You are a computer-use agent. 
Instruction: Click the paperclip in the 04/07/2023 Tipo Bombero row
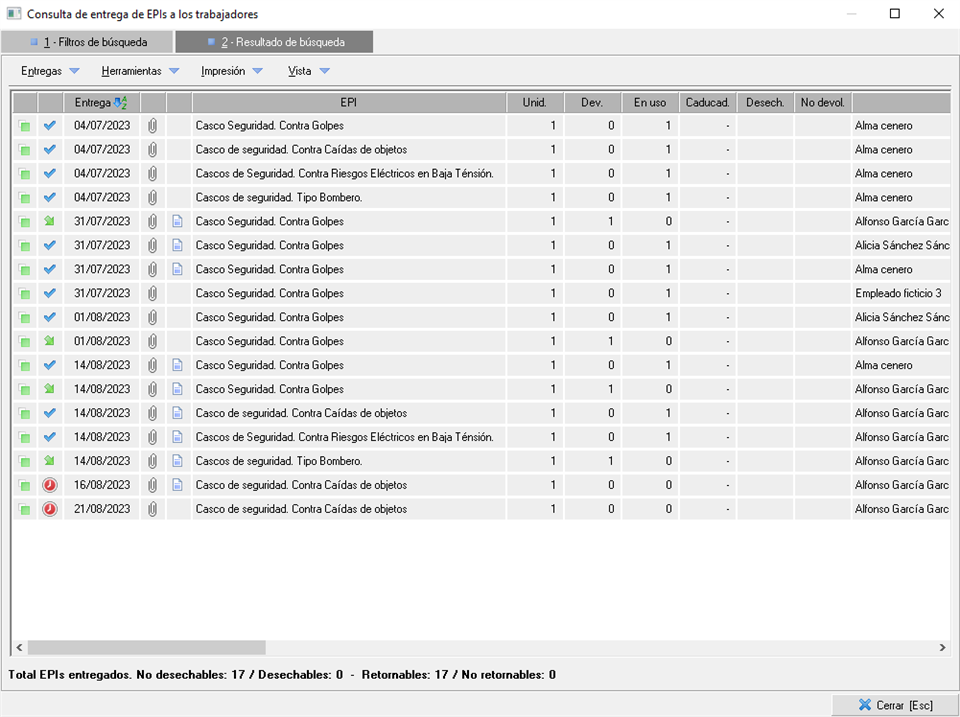coord(152,197)
